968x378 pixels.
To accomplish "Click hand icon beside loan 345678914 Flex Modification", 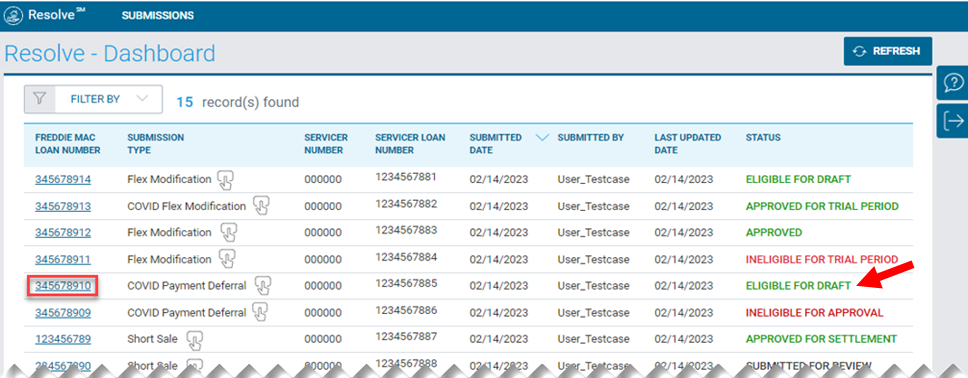I will point(225,180).
